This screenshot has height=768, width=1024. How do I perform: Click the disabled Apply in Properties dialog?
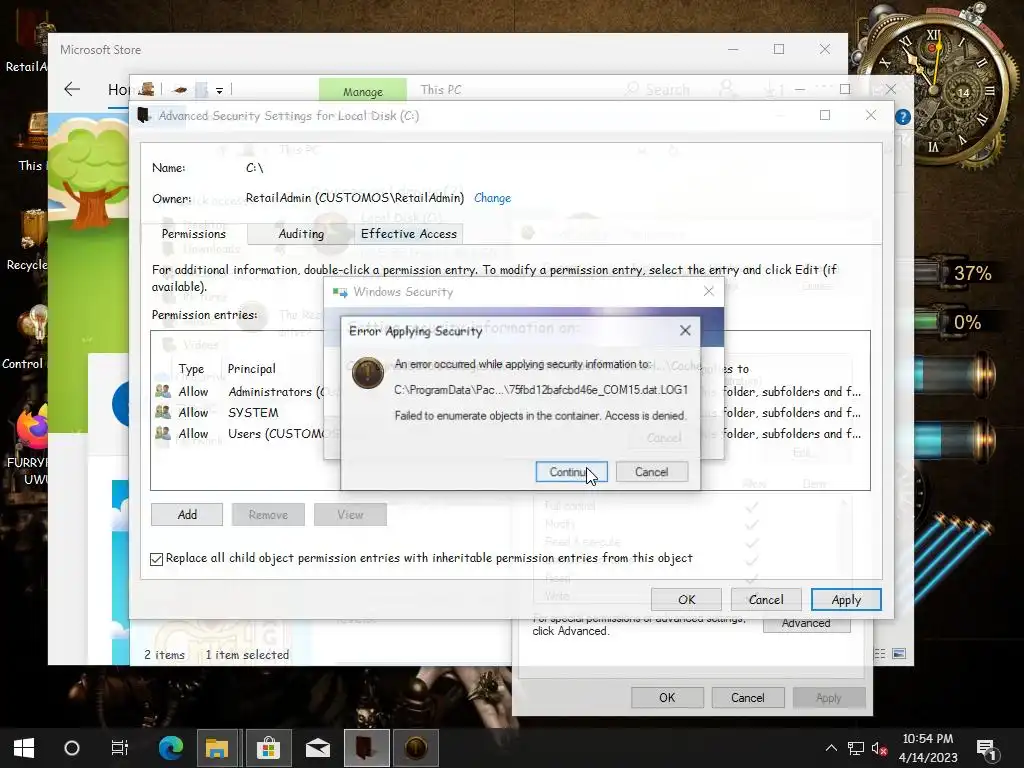829,697
